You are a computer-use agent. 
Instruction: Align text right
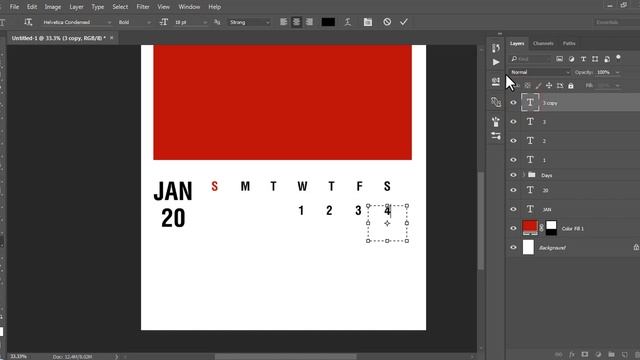(309, 22)
